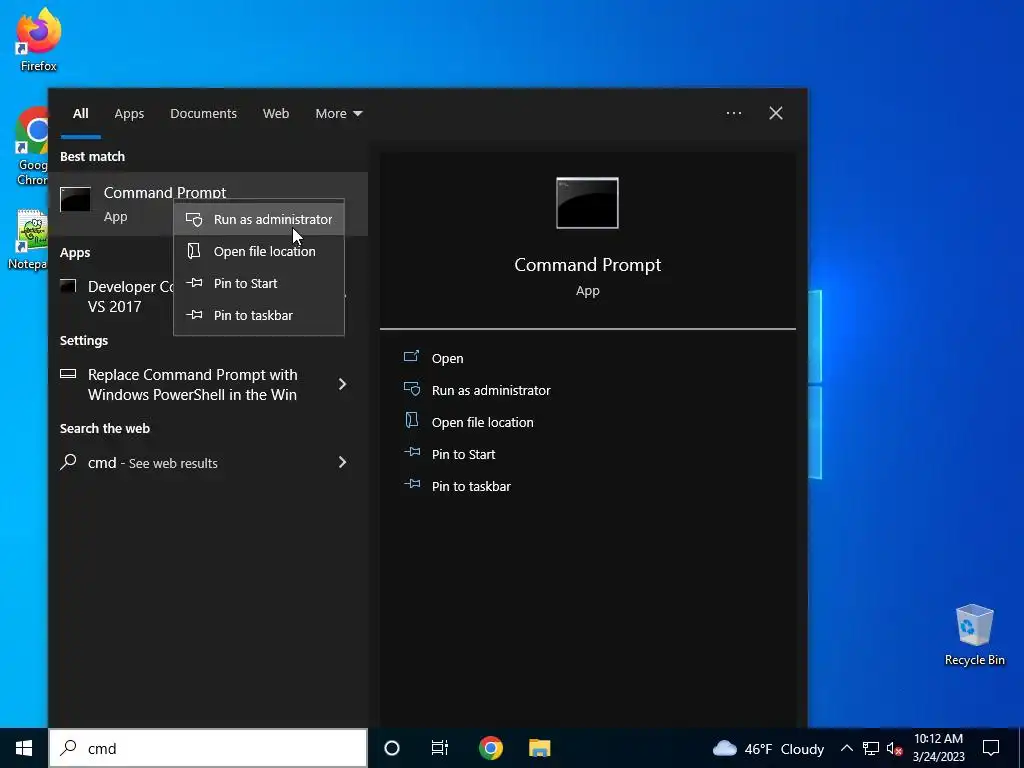Choose Pin to taskbar in context menu
The width and height of the screenshot is (1024, 768).
[x=259, y=315]
